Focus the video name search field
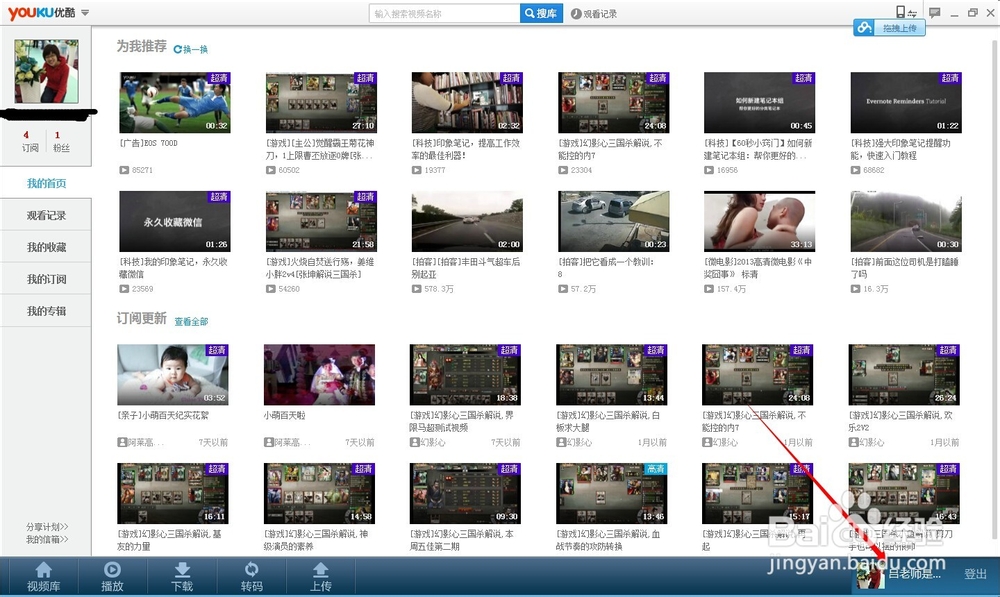 [445, 13]
